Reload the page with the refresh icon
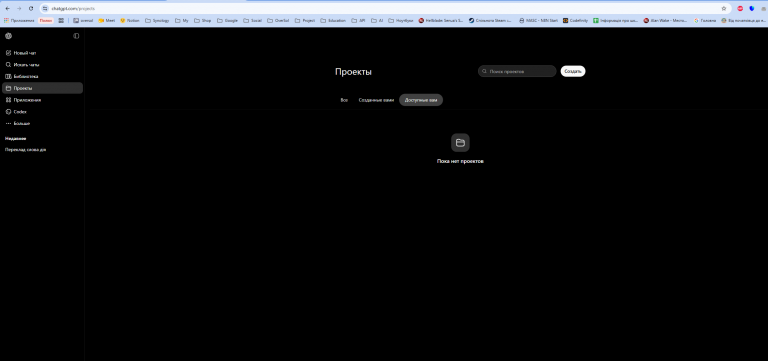 (x=31, y=8)
